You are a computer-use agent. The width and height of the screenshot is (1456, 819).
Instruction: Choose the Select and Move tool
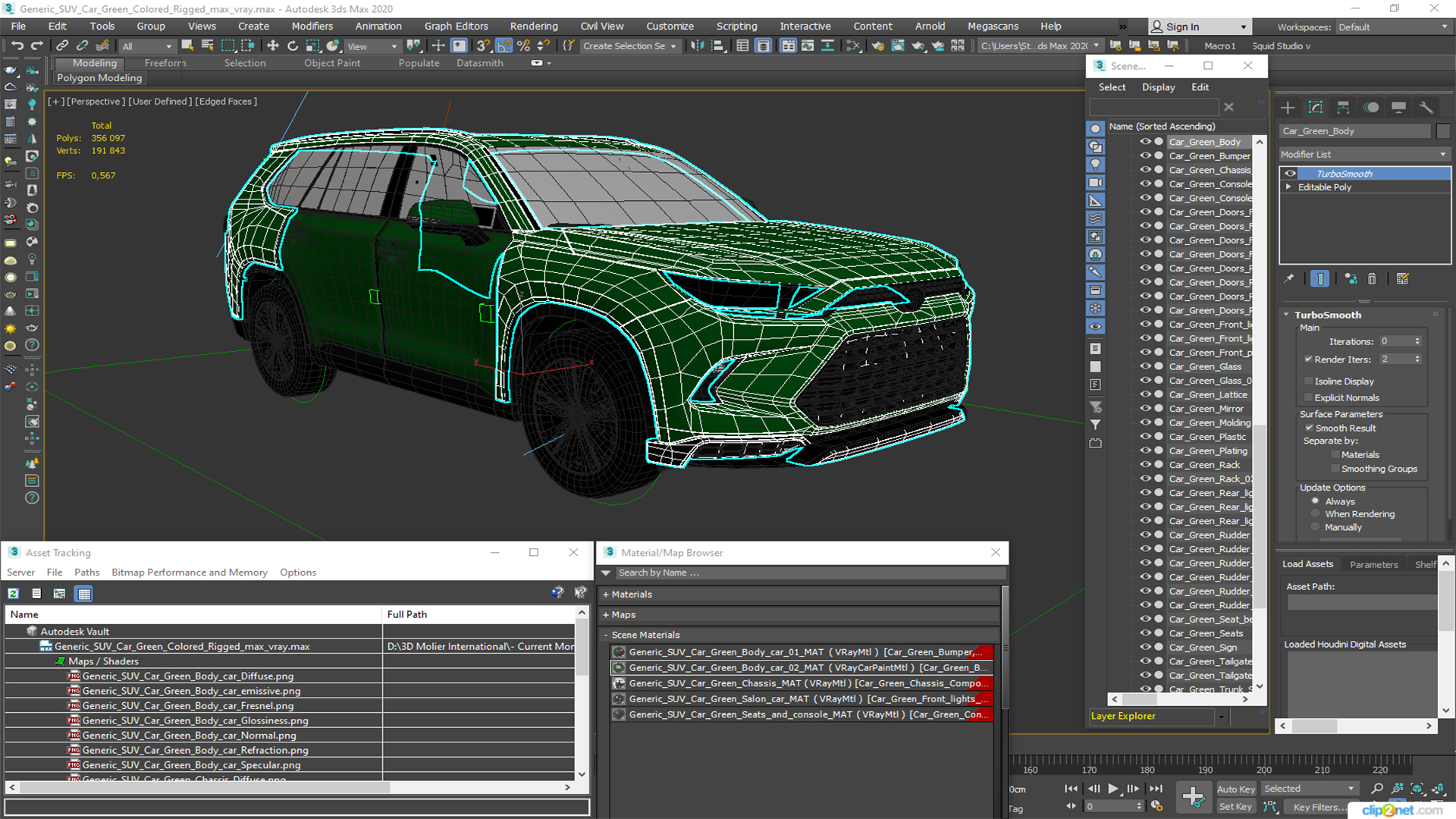(273, 45)
